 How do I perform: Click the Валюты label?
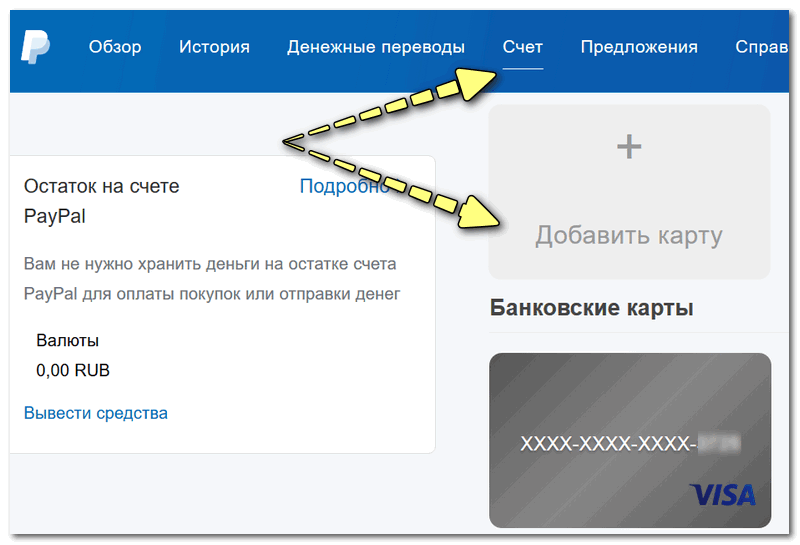click(x=67, y=340)
